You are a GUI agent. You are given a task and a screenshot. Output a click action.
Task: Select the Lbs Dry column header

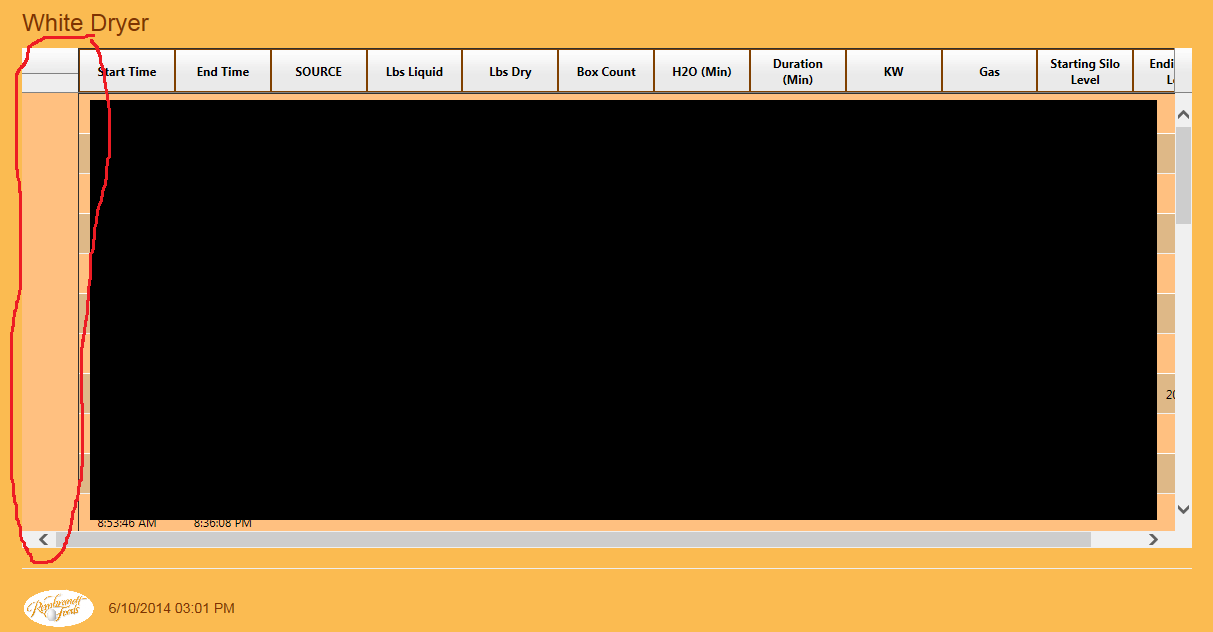(510, 71)
